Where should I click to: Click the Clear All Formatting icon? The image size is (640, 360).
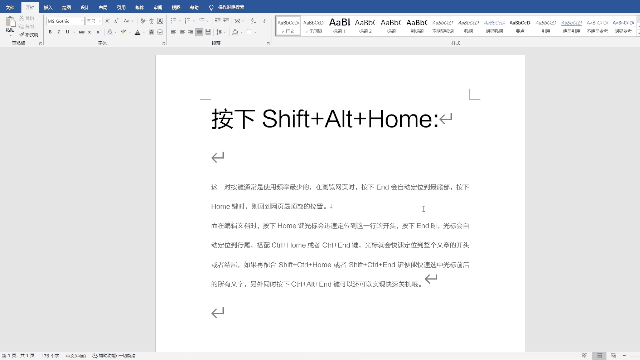[142, 21]
